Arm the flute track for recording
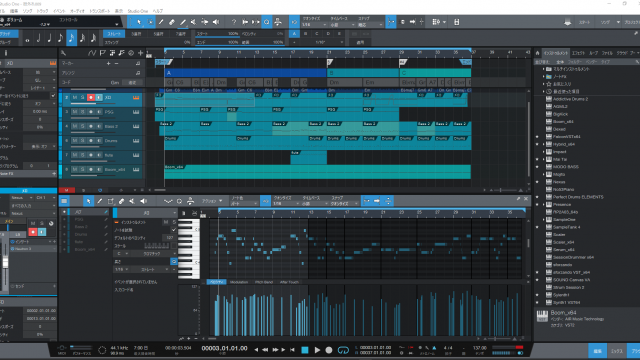Image resolution: width=640 pixels, height=360 pixels. pyautogui.click(x=91, y=155)
